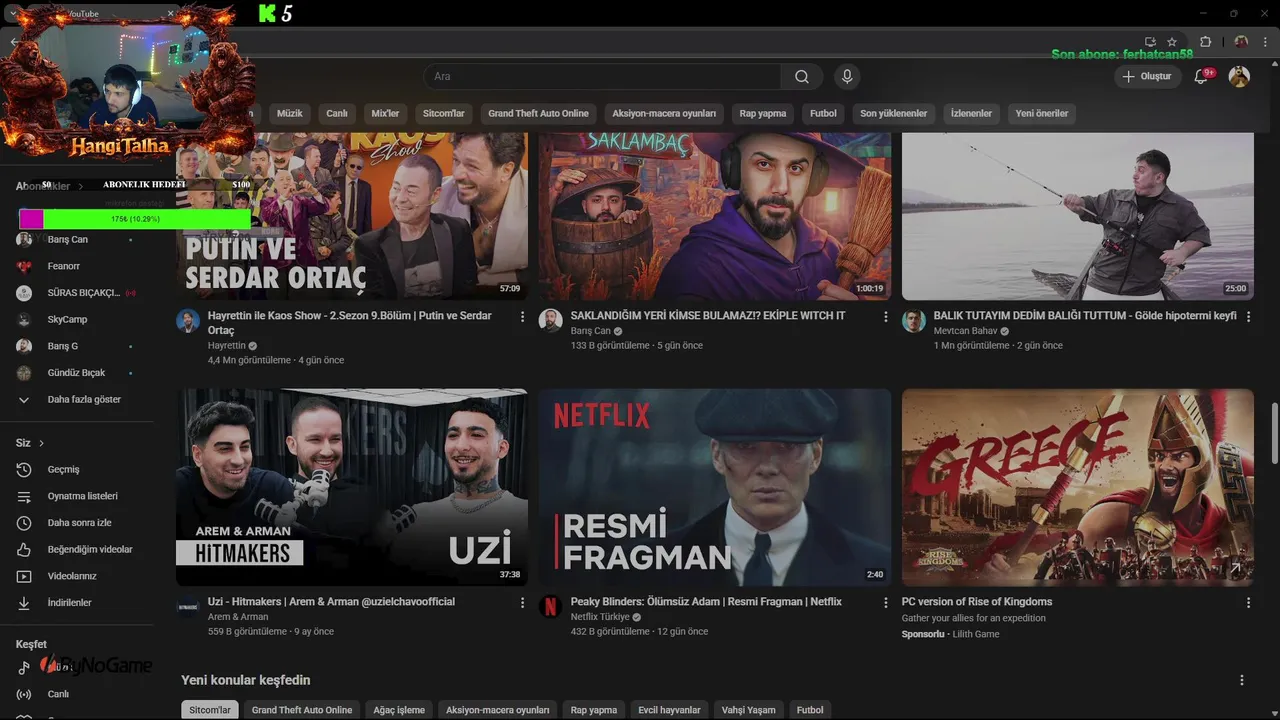1280x720 pixels.
Task: Open account avatar menu
Action: tap(1239, 77)
